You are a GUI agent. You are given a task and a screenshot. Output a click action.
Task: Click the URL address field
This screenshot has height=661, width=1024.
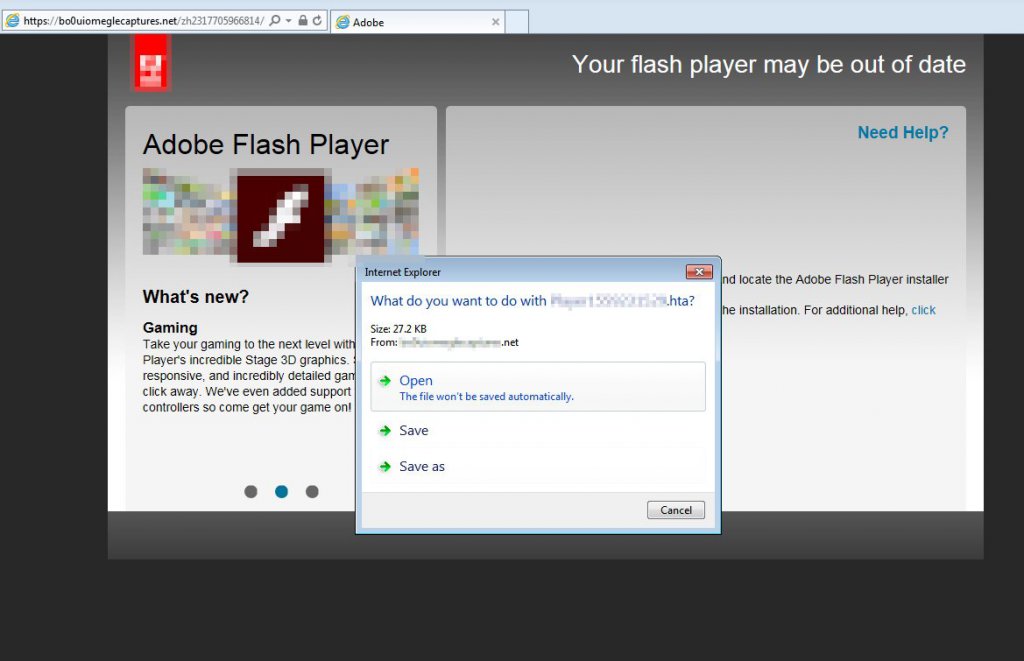[144, 21]
